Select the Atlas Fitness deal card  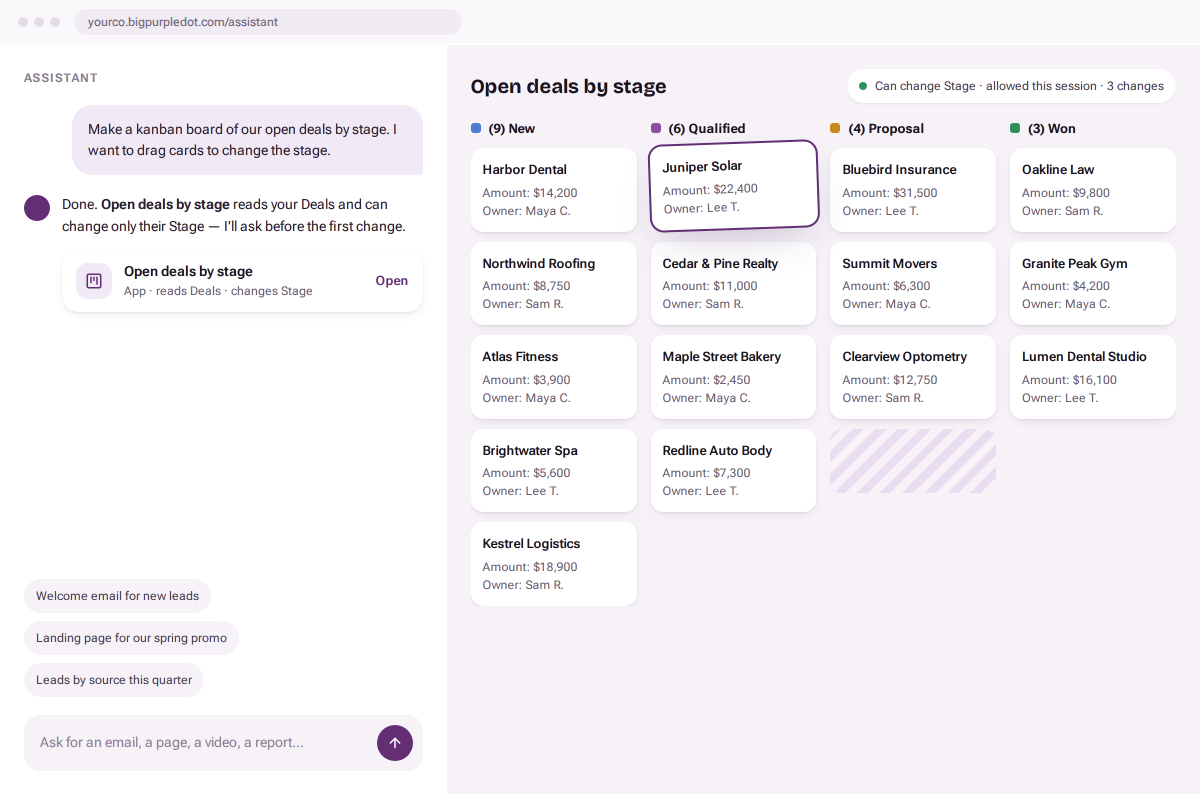coord(554,377)
